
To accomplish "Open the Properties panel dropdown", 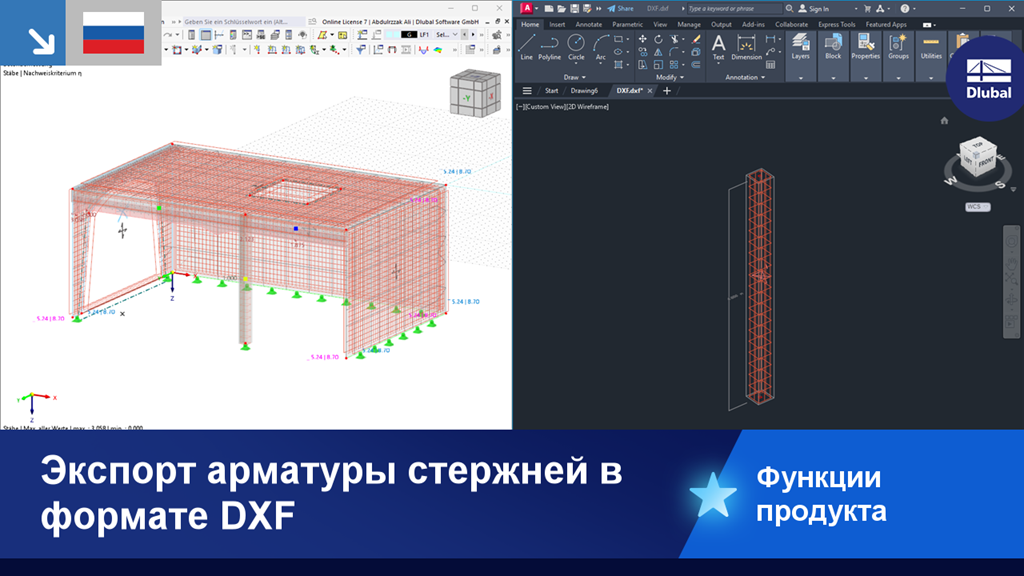I will tap(866, 78).
